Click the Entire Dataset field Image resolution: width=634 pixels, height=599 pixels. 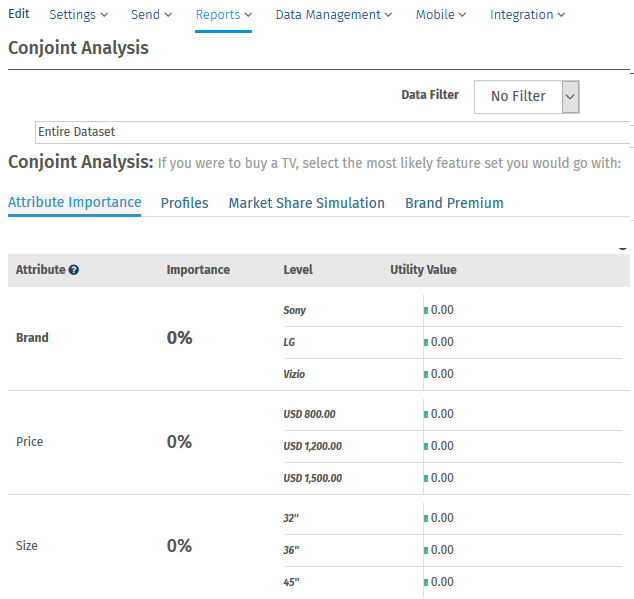coord(330,132)
